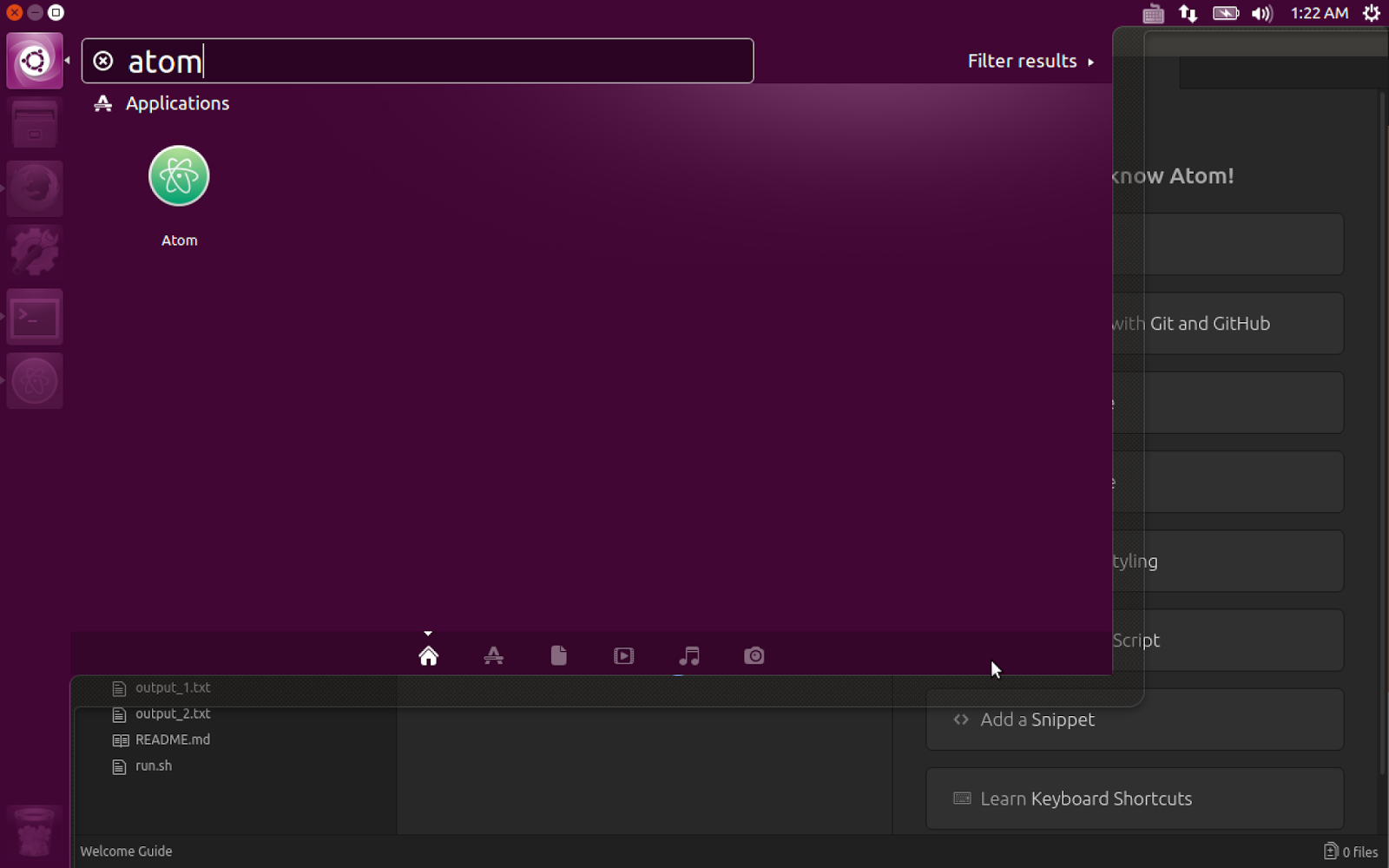Open the keyboard indicator in top panel
Screen dimensions: 1389x868
click(1153, 13)
